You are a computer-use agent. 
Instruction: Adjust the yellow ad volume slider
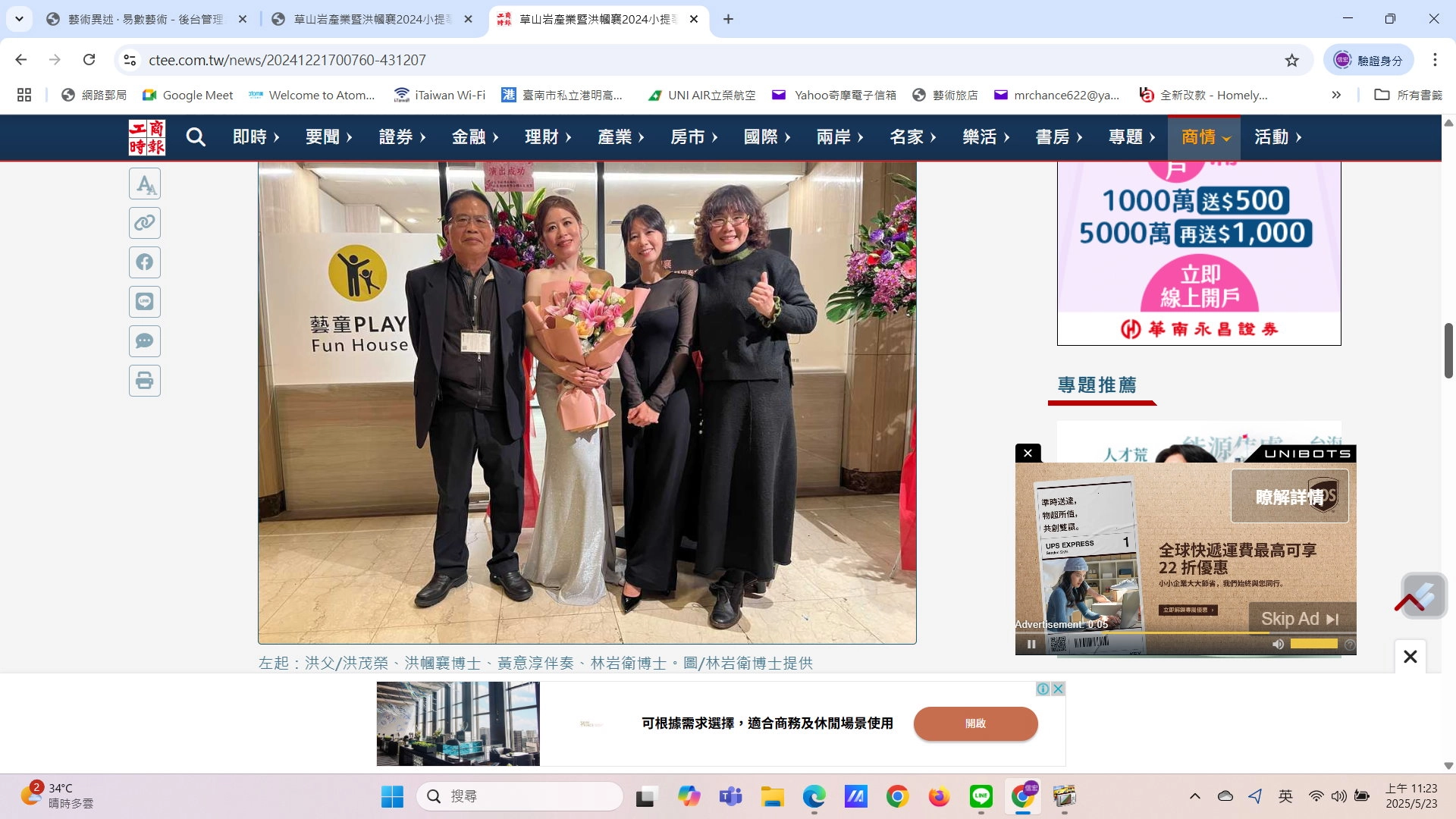tap(1314, 644)
